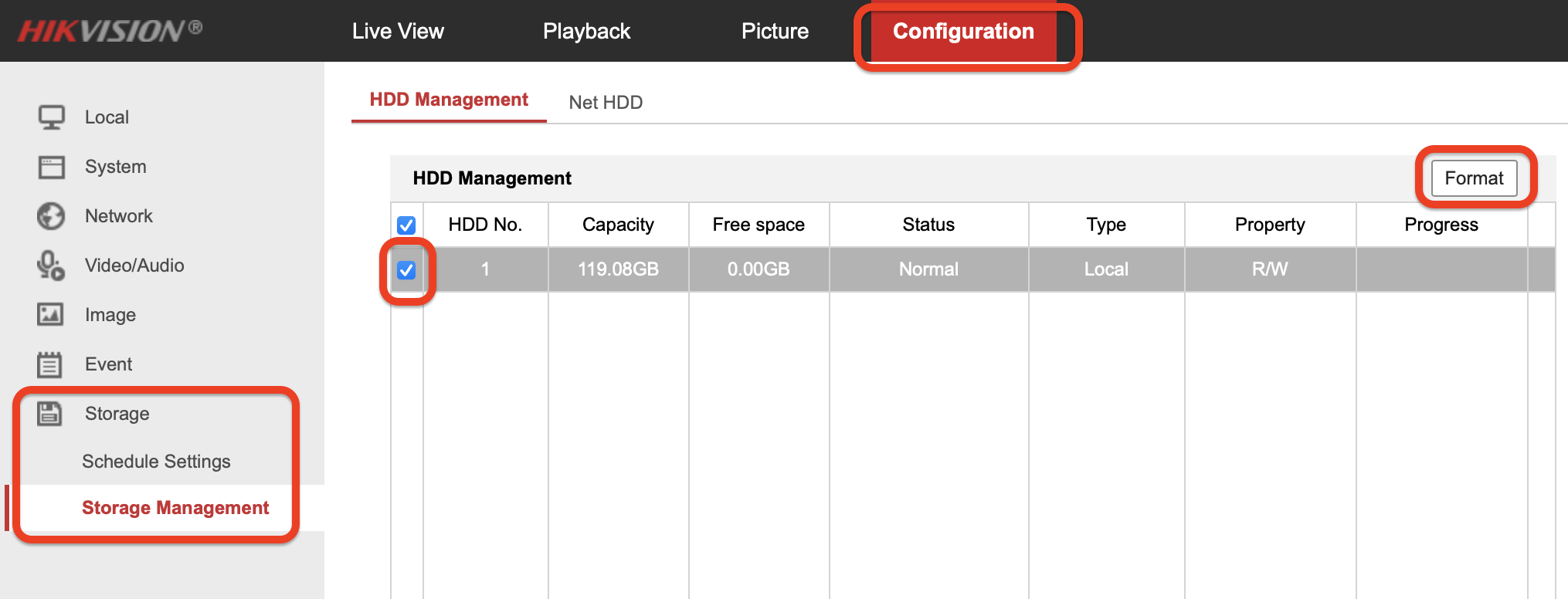This screenshot has height=599, width=1568.
Task: Uncheck the select-all HDD header checkbox
Action: coord(406,225)
